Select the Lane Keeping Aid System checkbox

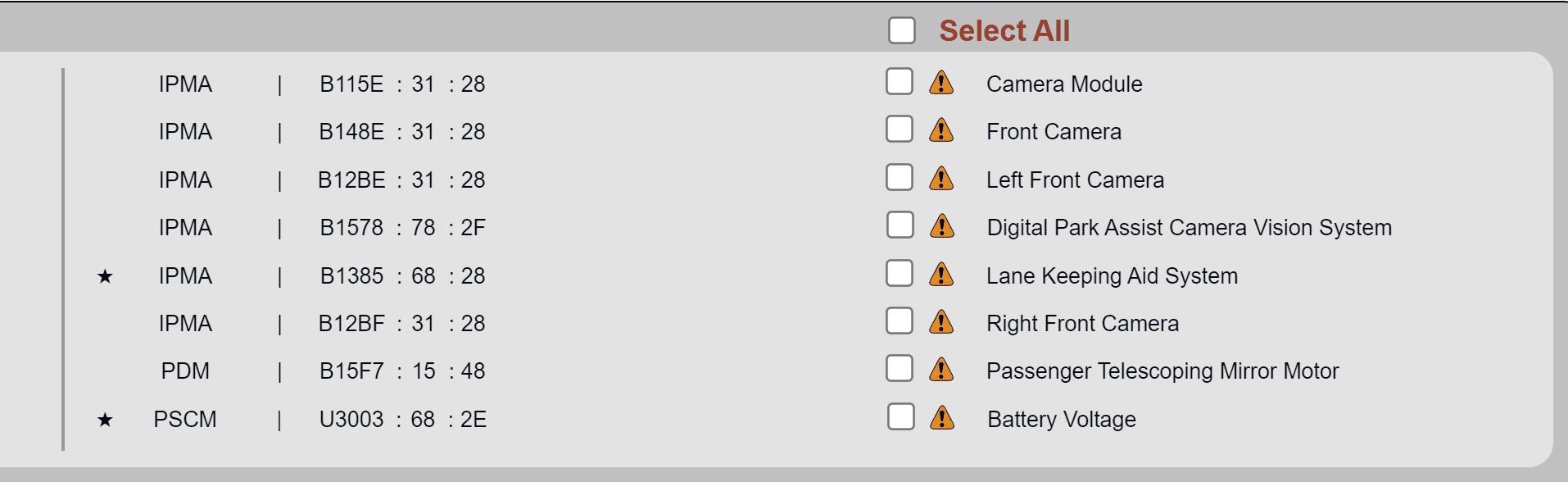pos(900,273)
